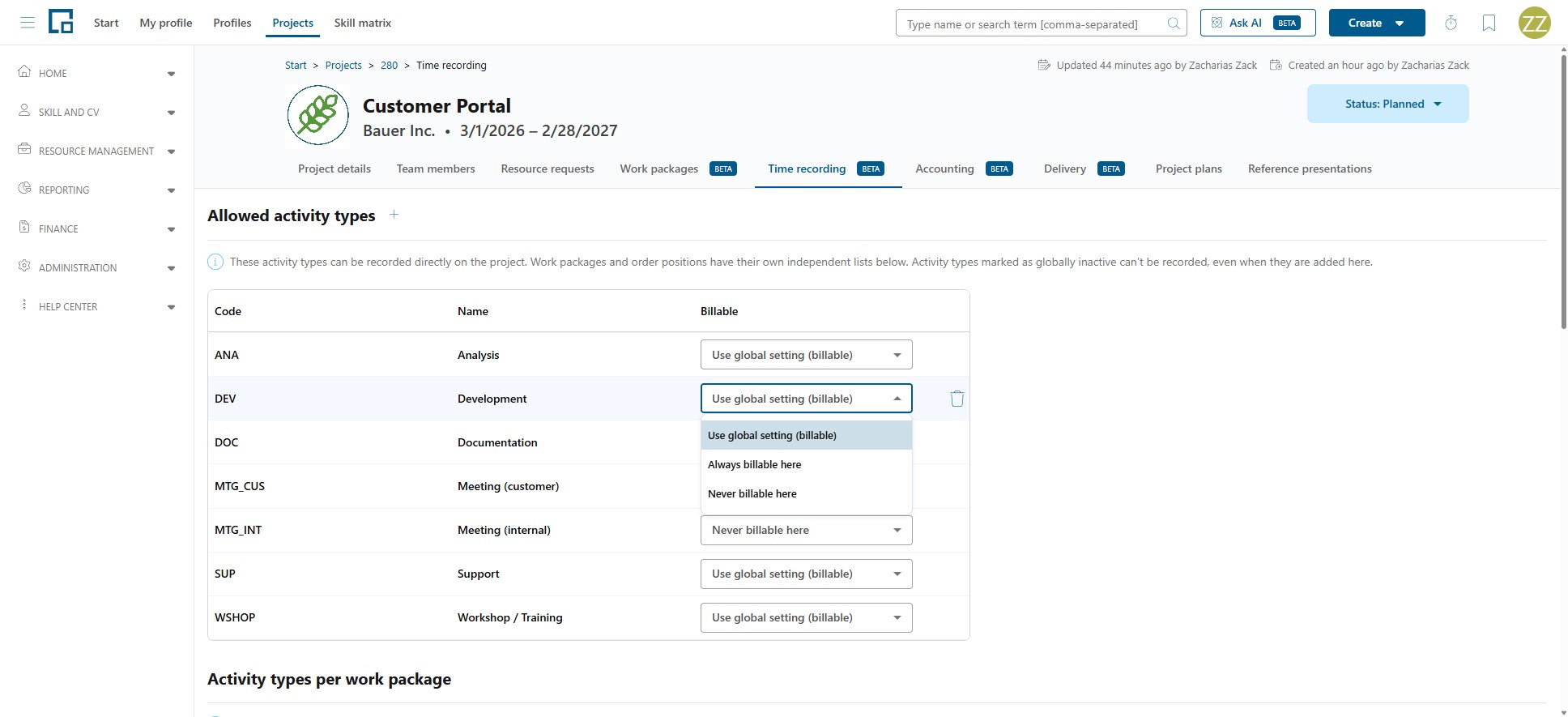Open Billable dropdown for Workshop / Training
Screen dimensions: 1568x717
[x=806, y=617]
